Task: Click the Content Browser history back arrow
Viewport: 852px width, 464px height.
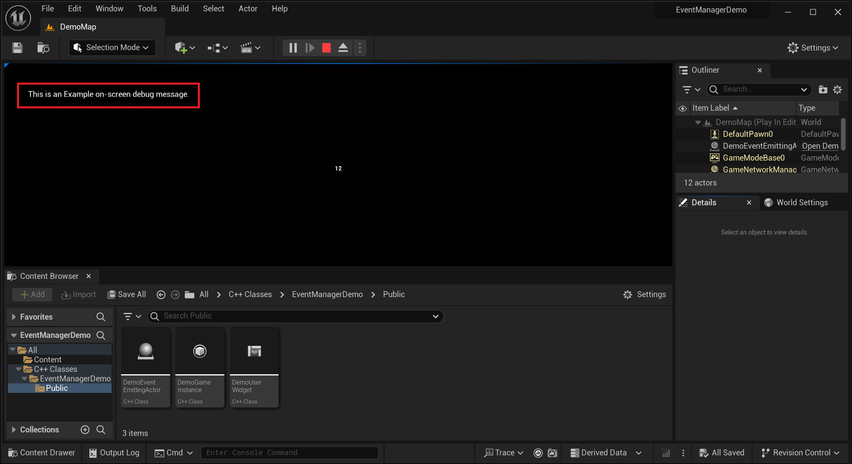Action: pos(161,294)
